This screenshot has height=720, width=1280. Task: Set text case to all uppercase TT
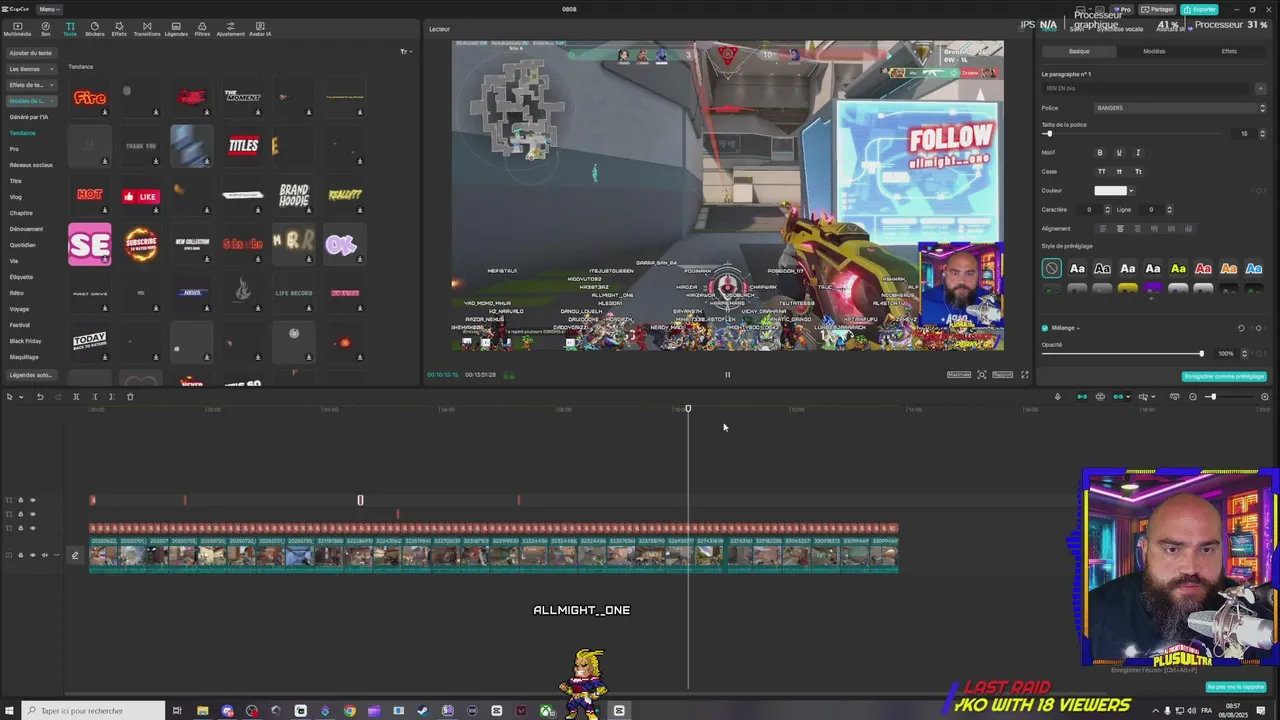1102,172
